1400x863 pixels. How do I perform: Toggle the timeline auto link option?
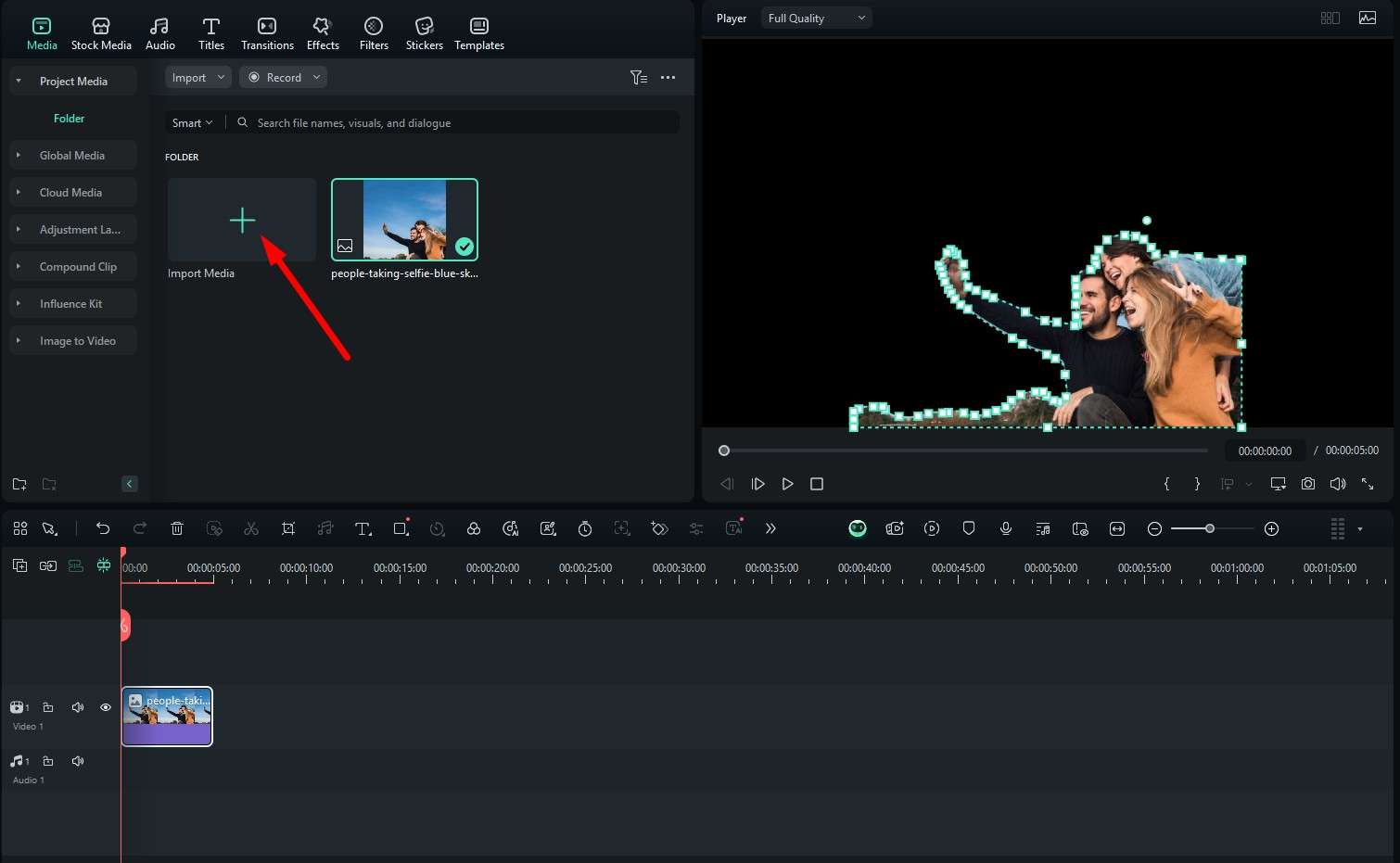click(x=47, y=565)
